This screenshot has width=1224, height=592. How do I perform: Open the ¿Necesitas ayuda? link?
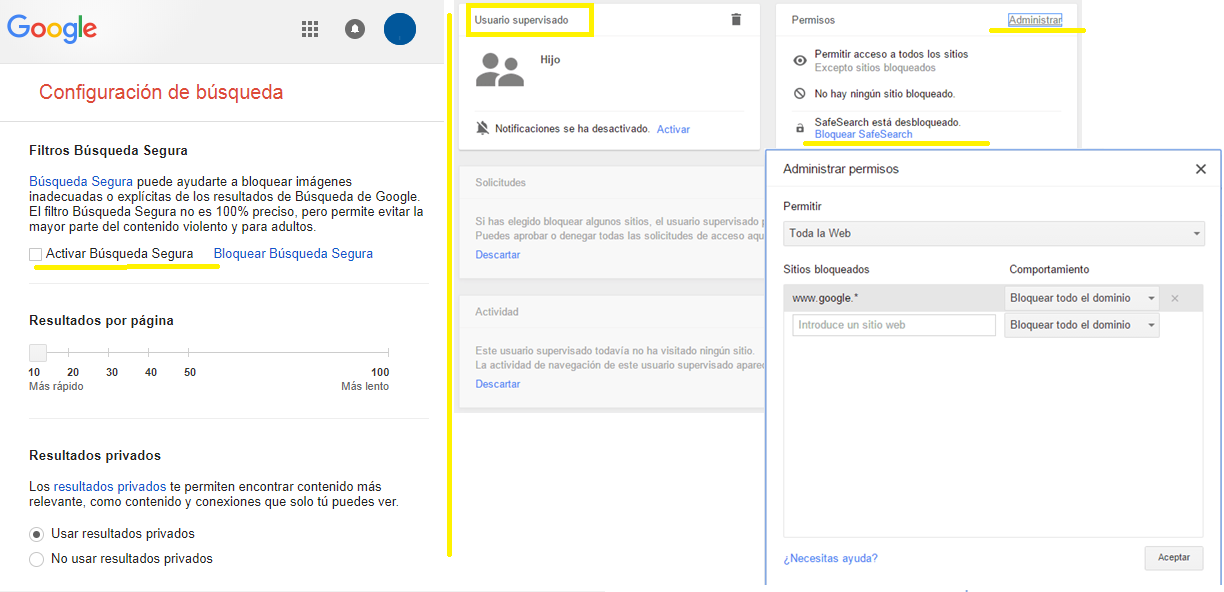(831, 558)
